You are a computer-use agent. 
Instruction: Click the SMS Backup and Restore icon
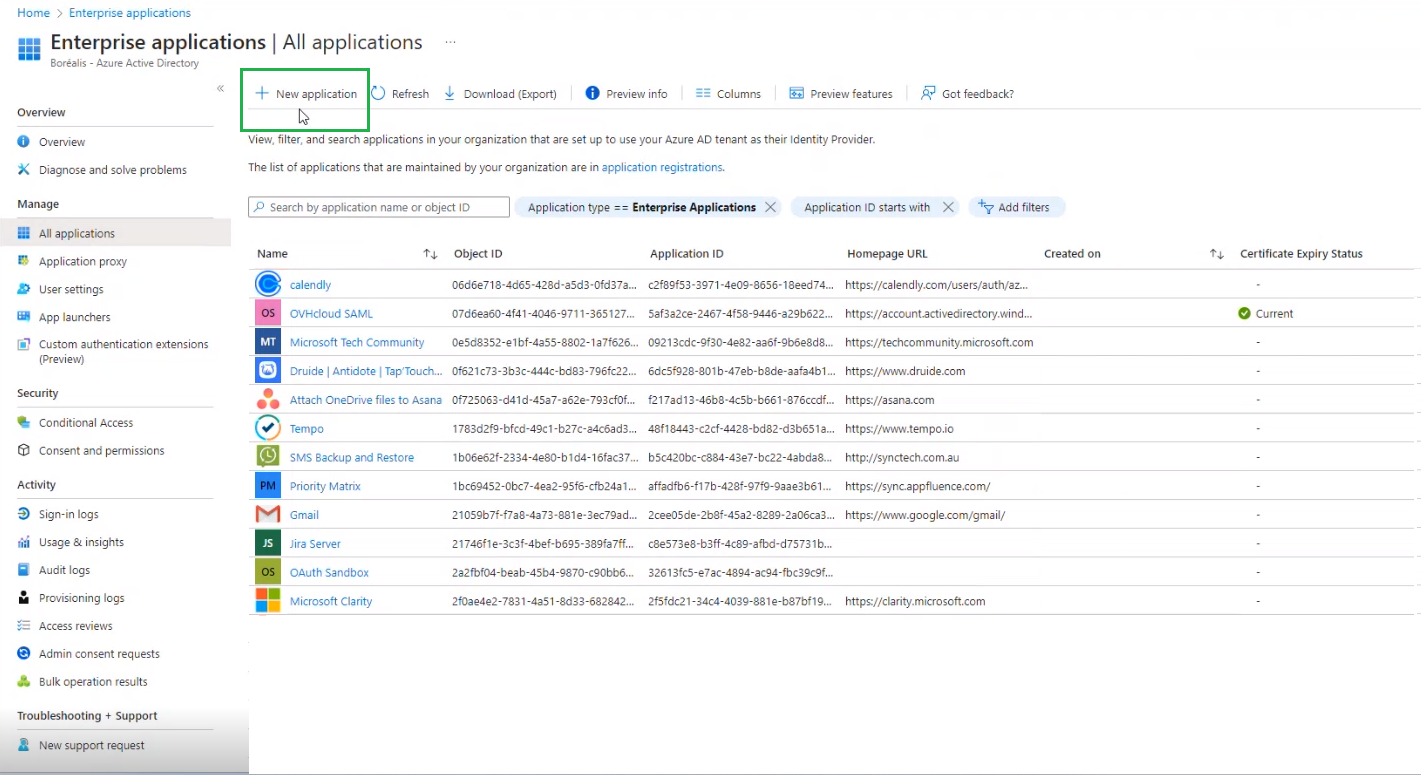pos(268,457)
